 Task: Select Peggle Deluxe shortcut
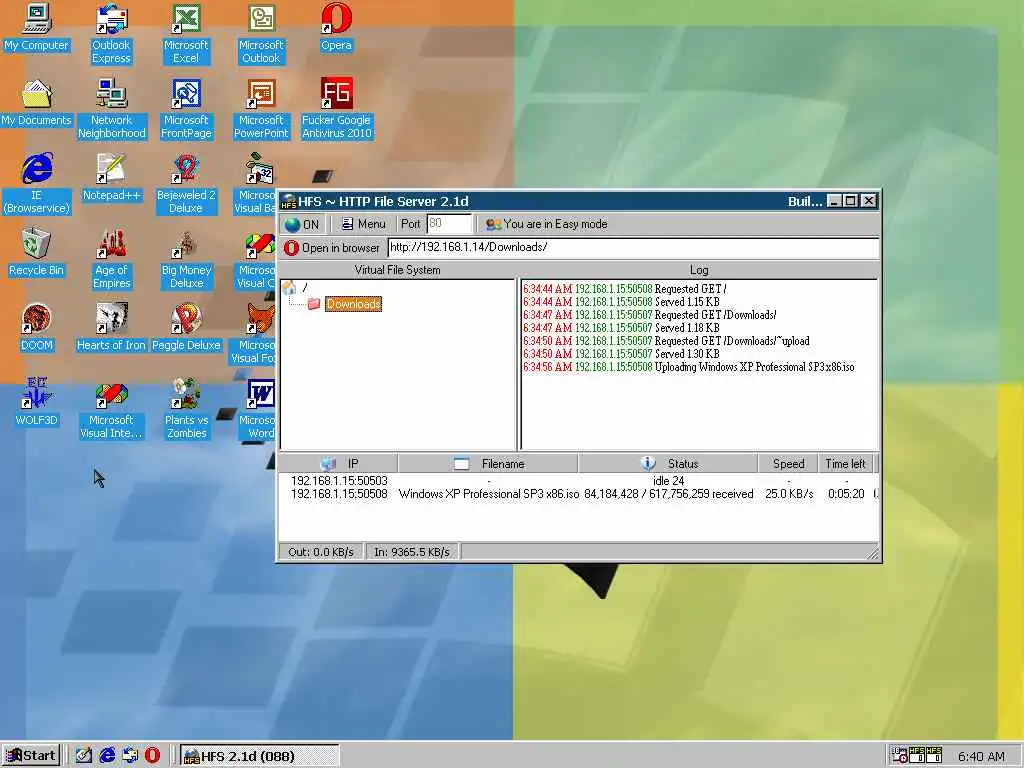186,328
